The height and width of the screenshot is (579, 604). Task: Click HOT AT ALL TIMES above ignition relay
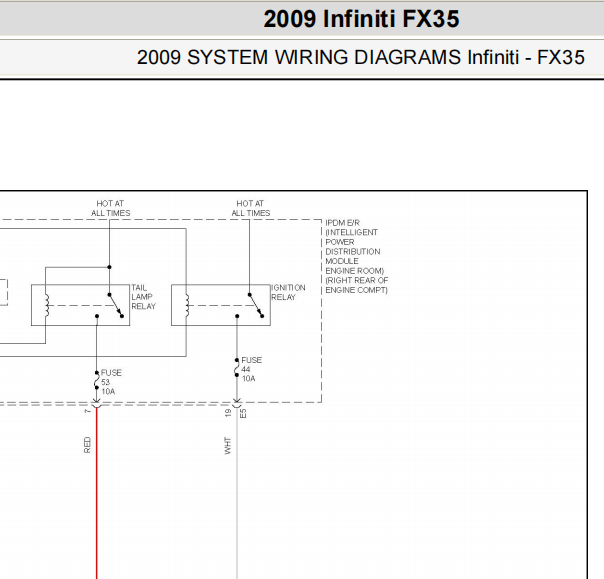pos(250,208)
